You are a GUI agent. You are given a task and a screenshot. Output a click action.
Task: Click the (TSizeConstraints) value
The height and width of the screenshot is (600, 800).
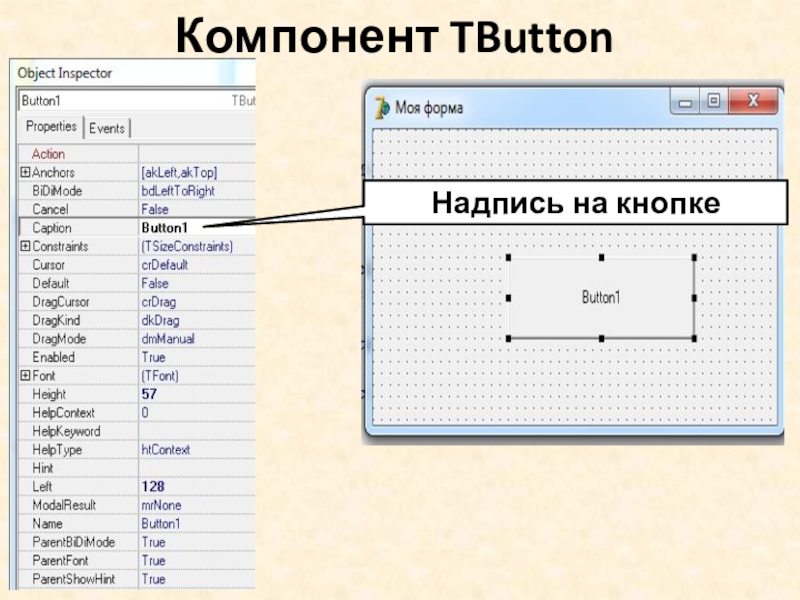187,246
